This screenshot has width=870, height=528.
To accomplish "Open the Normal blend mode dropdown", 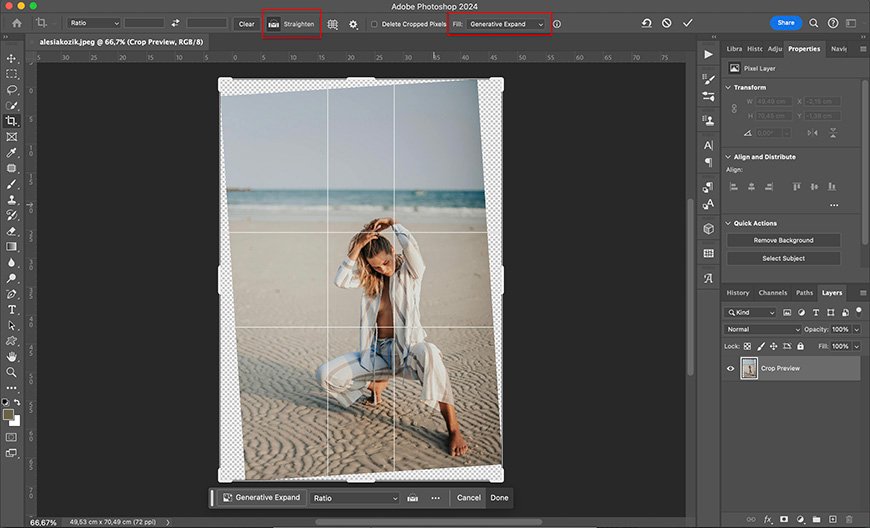I will 763,329.
